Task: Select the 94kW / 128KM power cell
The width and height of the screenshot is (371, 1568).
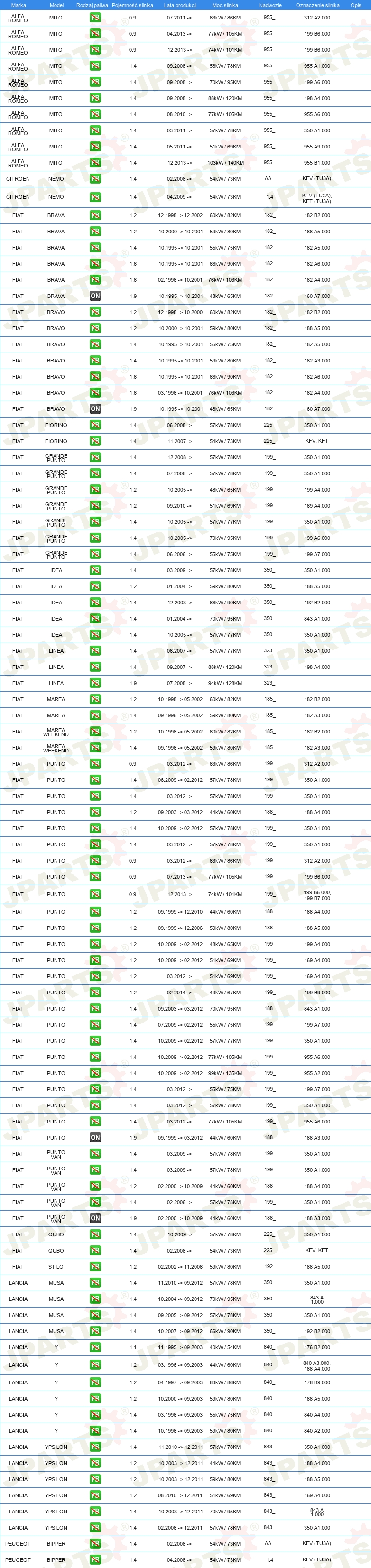Action: coord(225,683)
